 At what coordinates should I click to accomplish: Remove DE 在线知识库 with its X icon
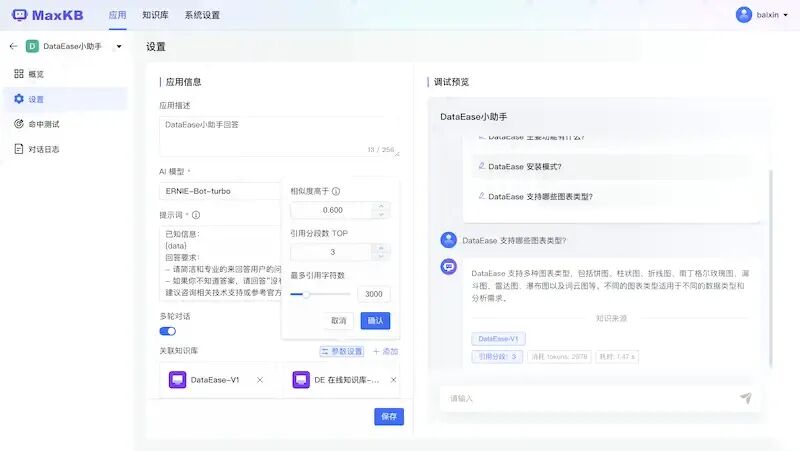pos(393,380)
